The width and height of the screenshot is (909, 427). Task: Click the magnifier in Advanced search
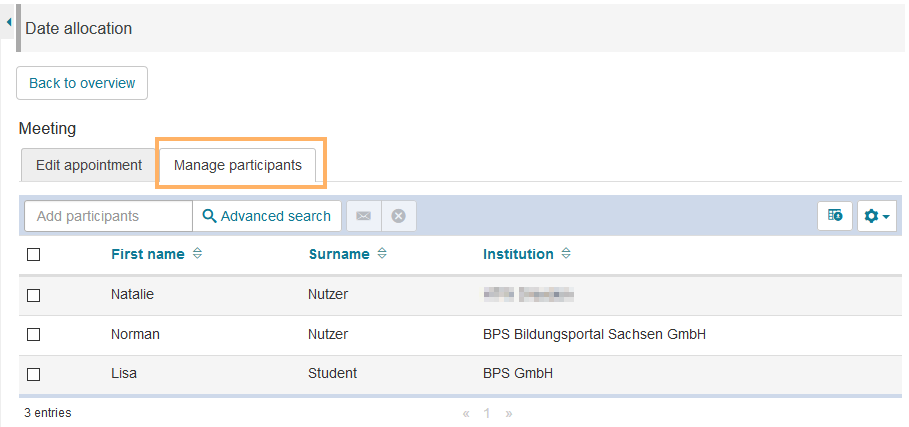click(x=210, y=216)
